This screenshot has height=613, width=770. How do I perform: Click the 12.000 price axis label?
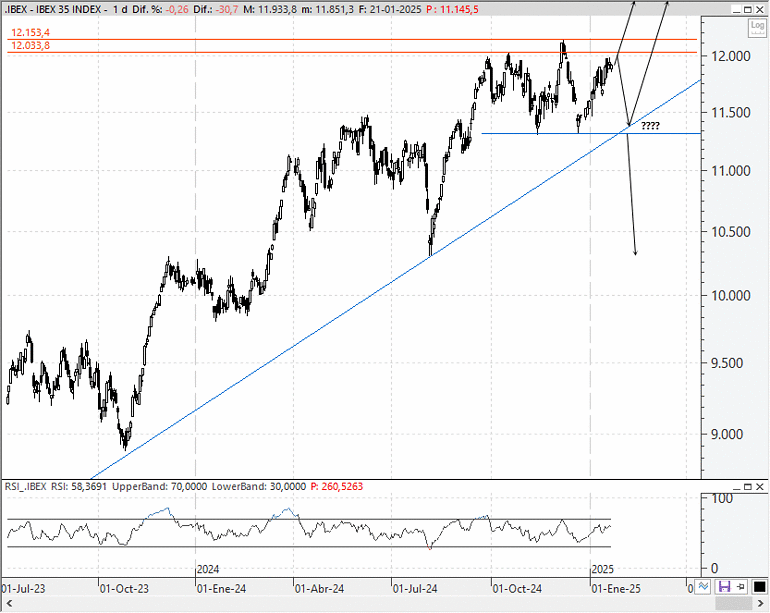point(731,56)
